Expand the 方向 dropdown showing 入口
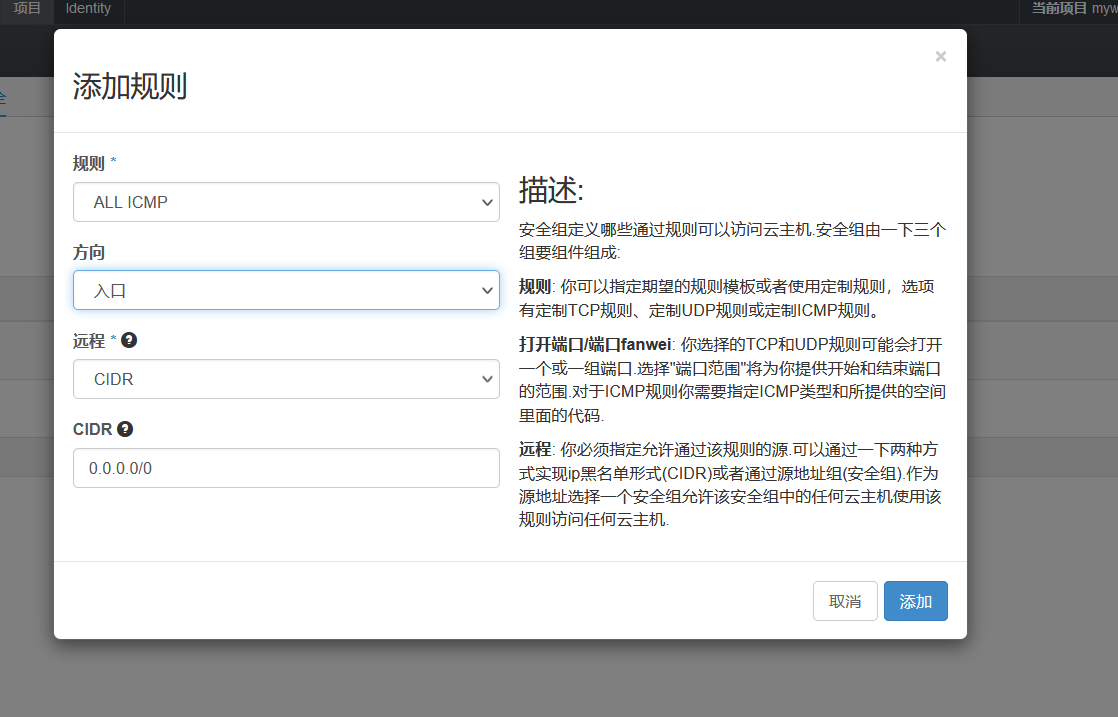 [286, 290]
